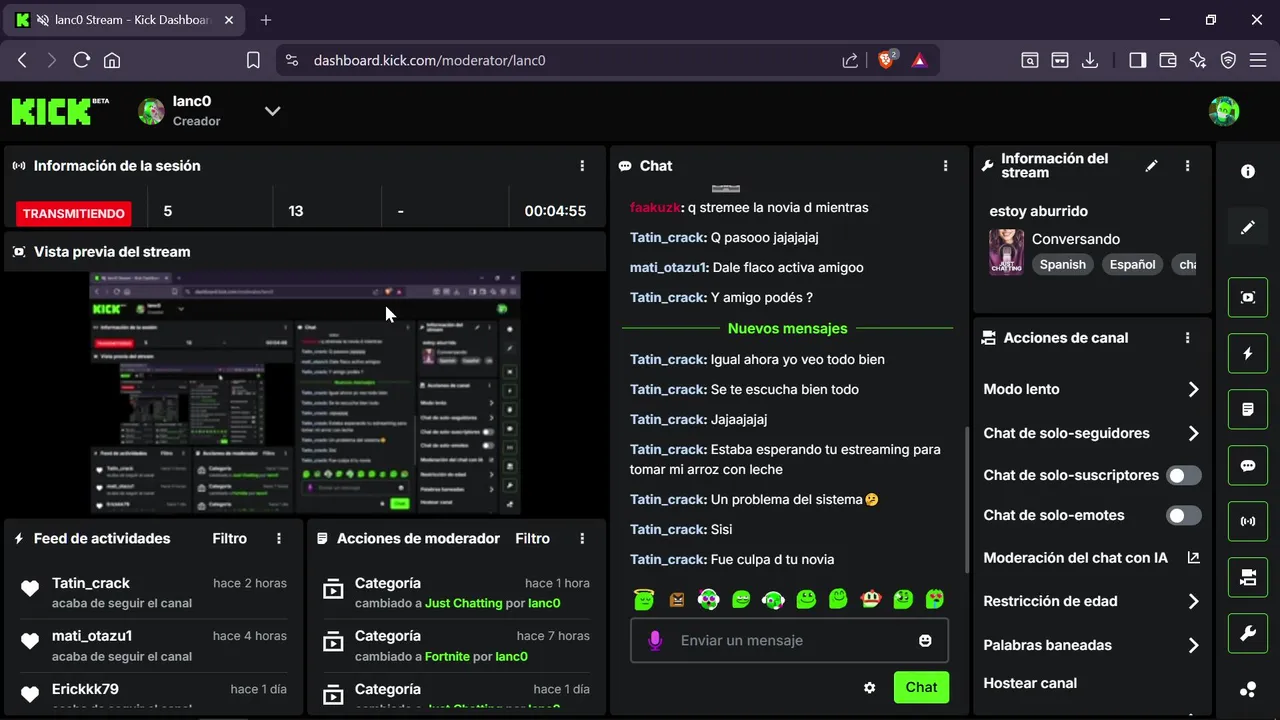1280x720 pixels.
Task: Open the stream preview sidebar icon
Action: click(x=1248, y=297)
